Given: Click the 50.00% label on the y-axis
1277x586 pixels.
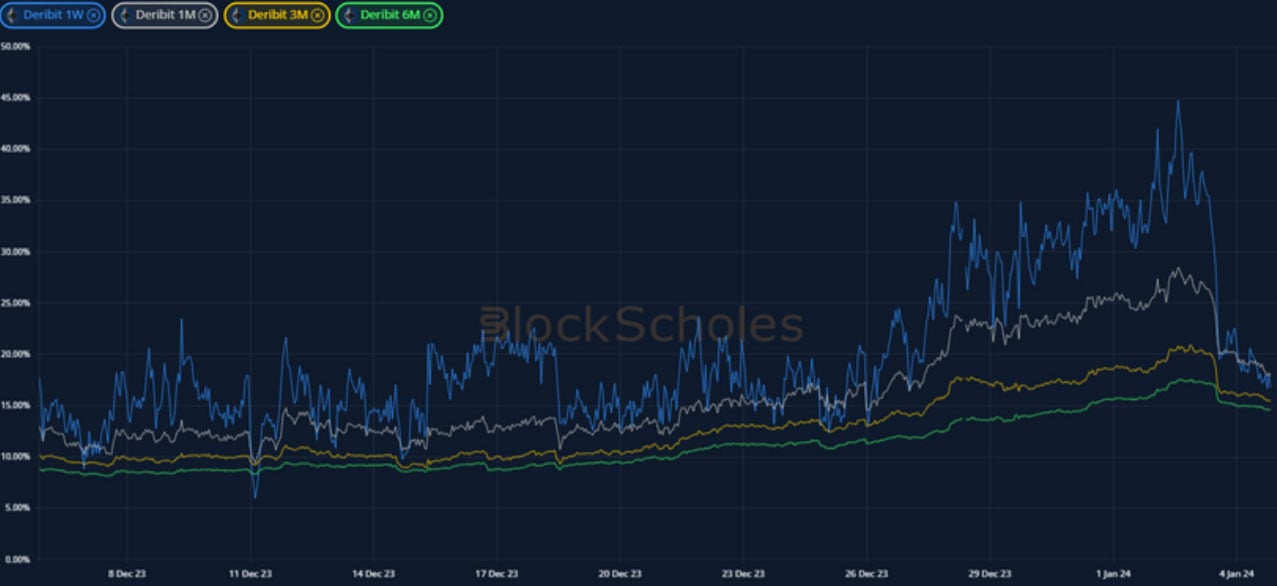Looking at the screenshot, I should 16,46.
